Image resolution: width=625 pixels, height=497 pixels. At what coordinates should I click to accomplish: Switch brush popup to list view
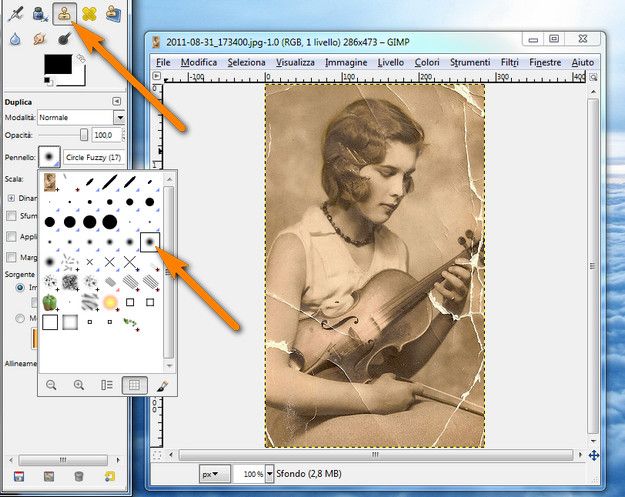click(x=106, y=385)
